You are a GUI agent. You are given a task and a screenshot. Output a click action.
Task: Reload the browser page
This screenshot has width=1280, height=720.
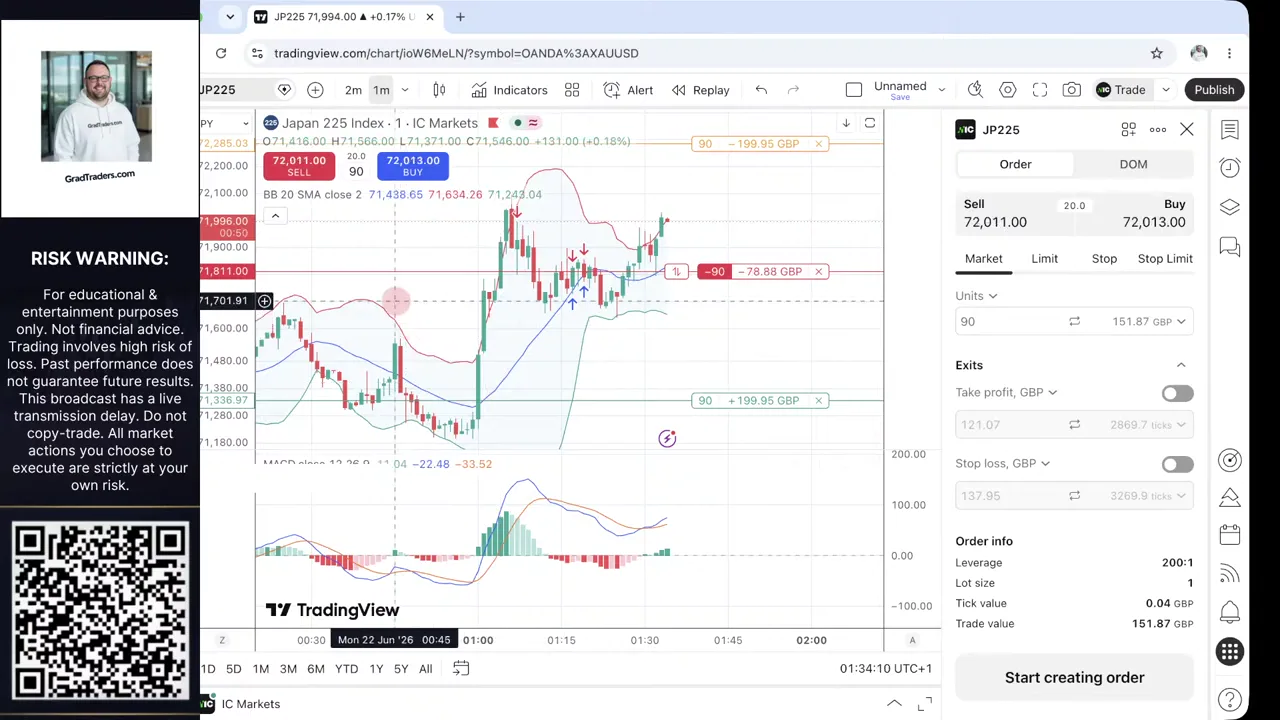point(221,53)
